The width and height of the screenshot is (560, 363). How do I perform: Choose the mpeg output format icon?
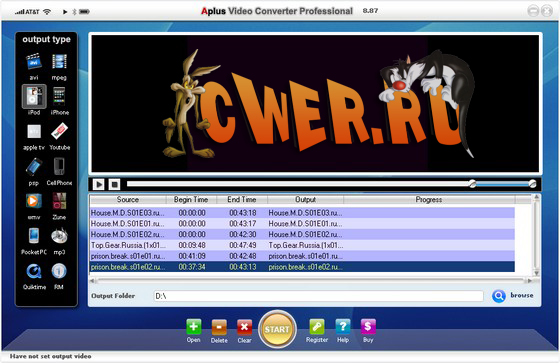[x=59, y=61]
